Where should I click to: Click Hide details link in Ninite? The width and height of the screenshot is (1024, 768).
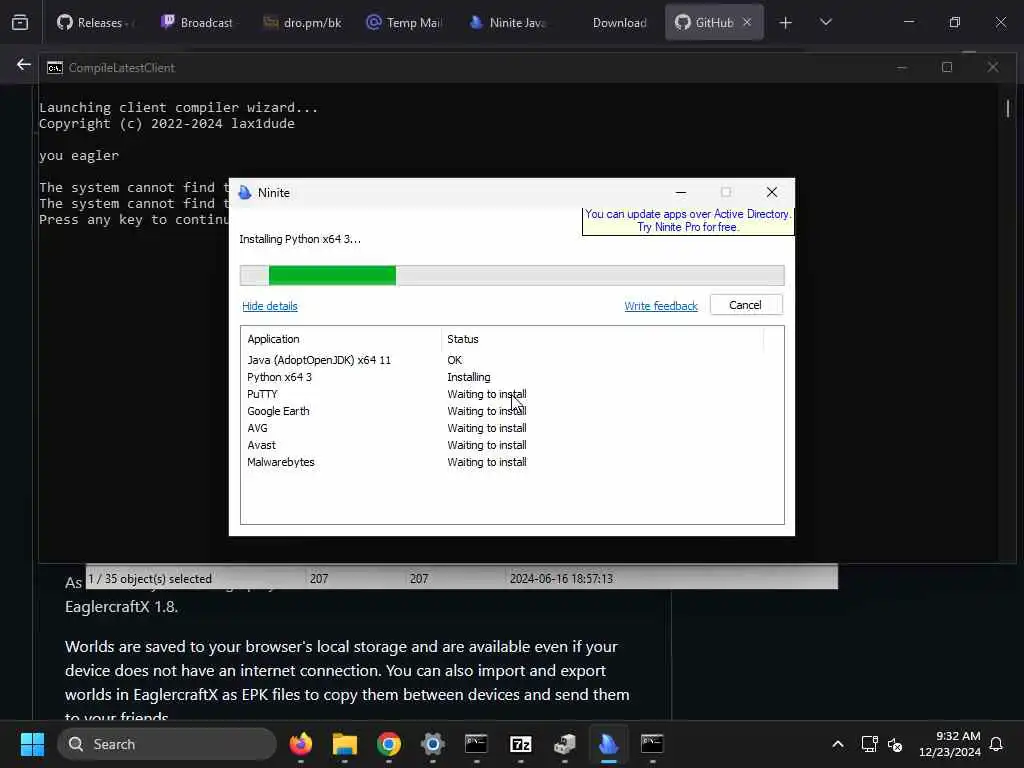pos(270,306)
